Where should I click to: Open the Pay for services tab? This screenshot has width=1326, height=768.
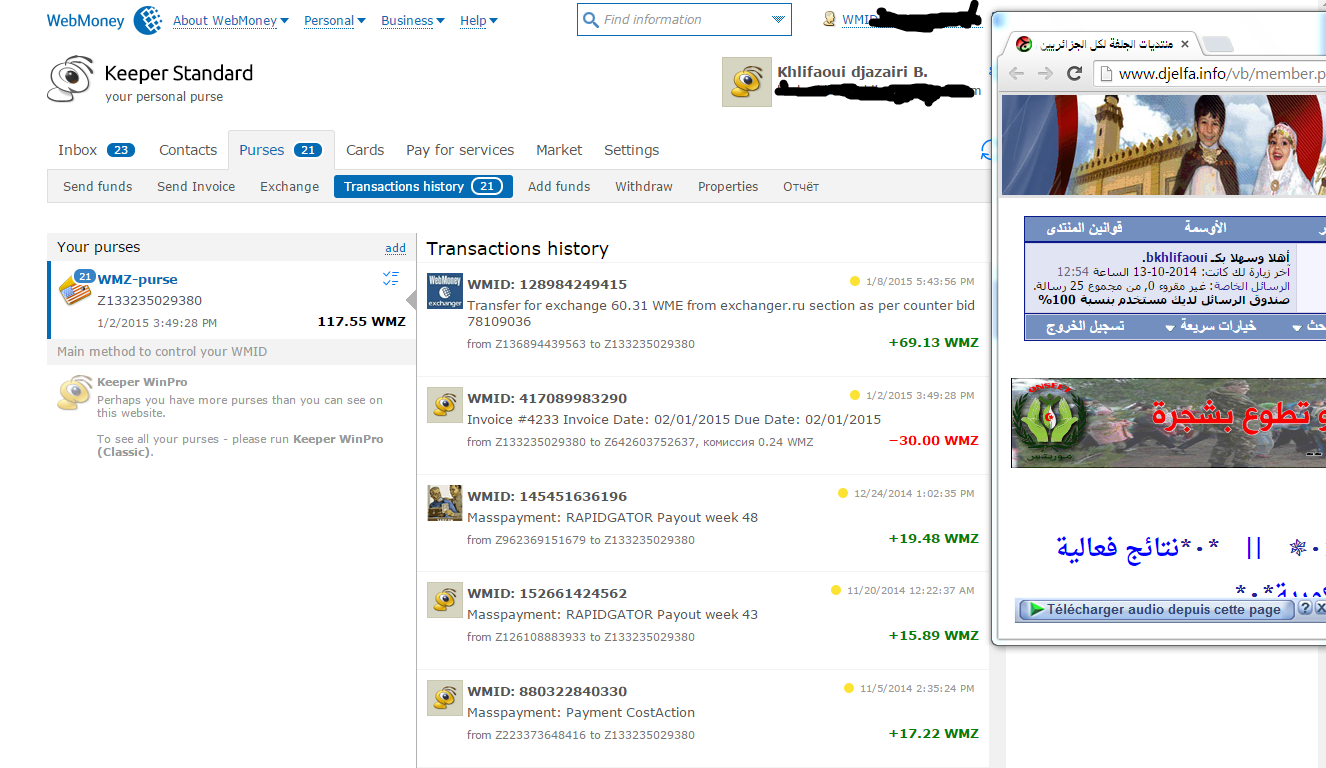(460, 150)
